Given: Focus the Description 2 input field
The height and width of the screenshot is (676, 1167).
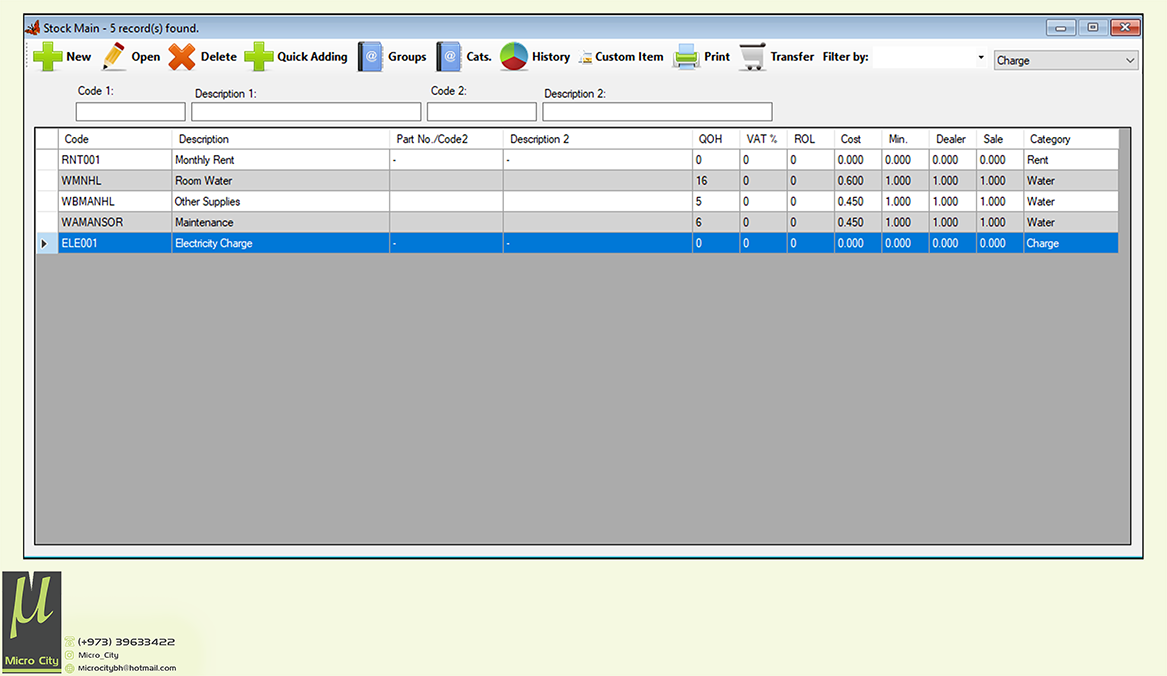Looking at the screenshot, I should click(x=657, y=112).
